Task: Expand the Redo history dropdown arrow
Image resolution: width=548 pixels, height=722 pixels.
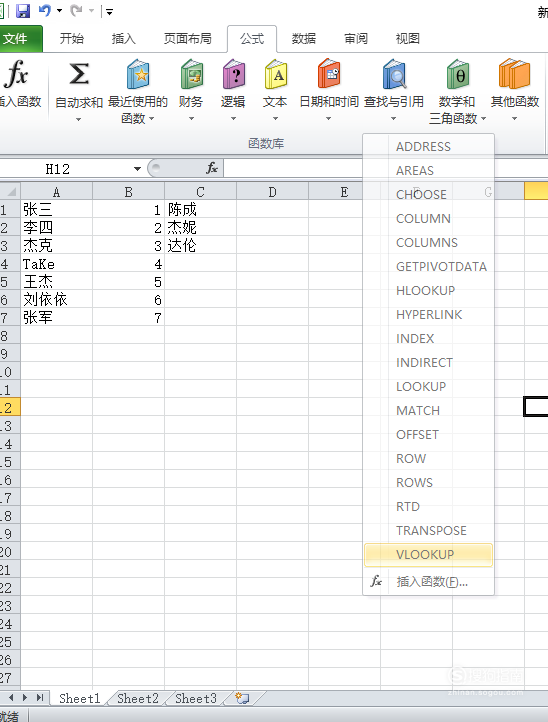Action: (91, 11)
